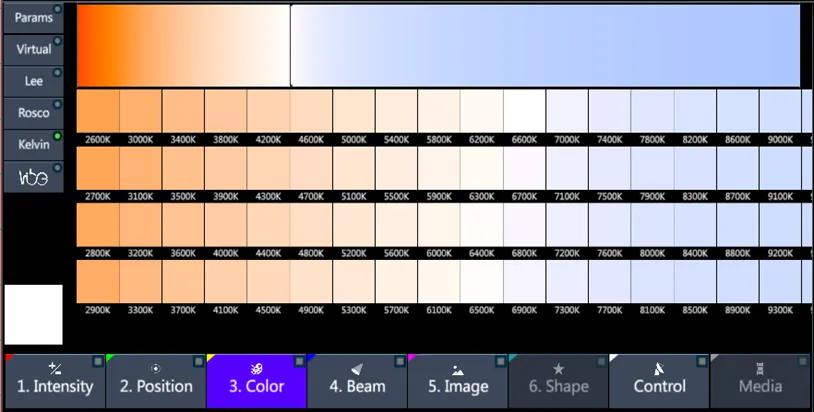Toggle the checkbox on the Beam button

coord(400,361)
